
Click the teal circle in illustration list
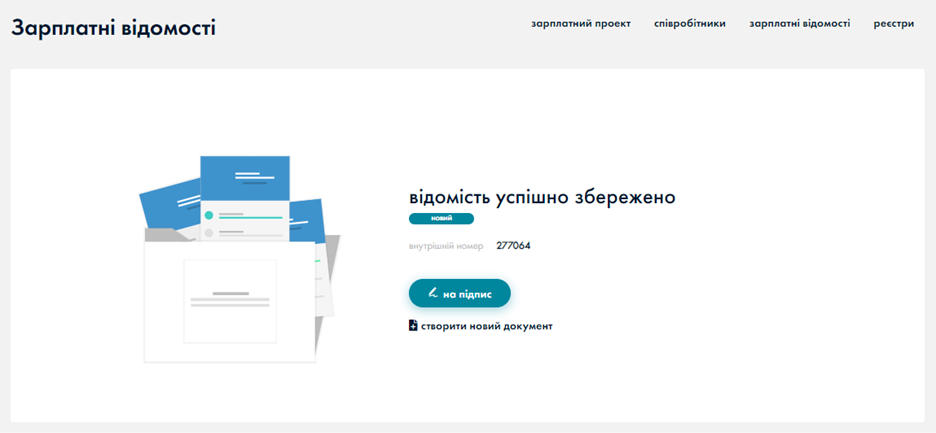[x=209, y=215]
